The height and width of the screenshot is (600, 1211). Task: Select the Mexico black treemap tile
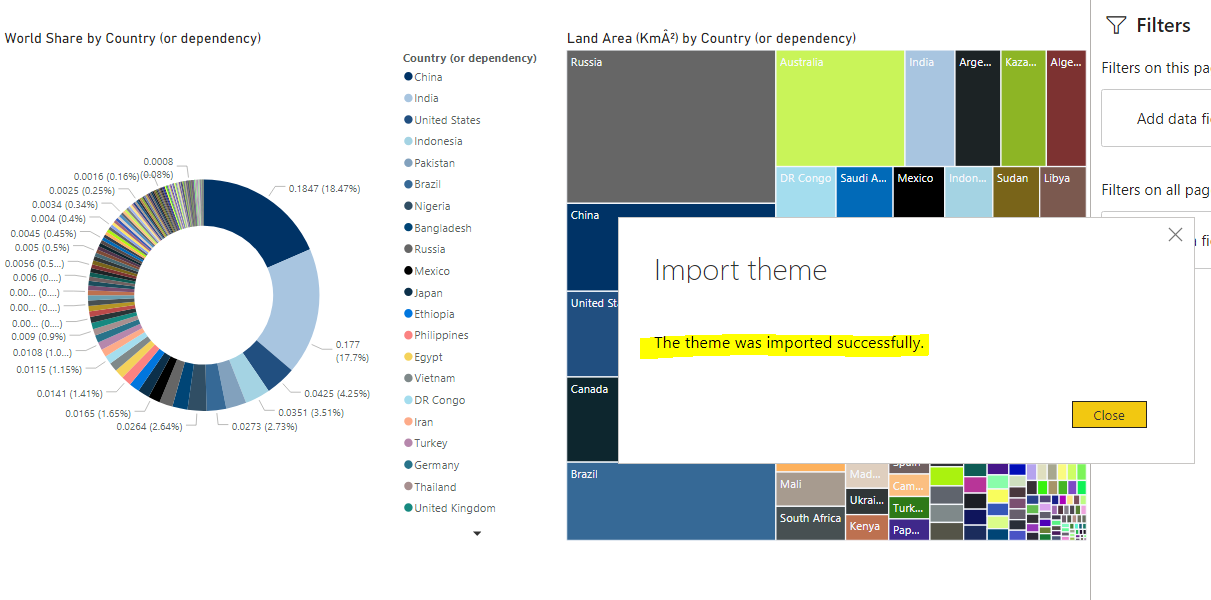pyautogui.click(x=918, y=193)
